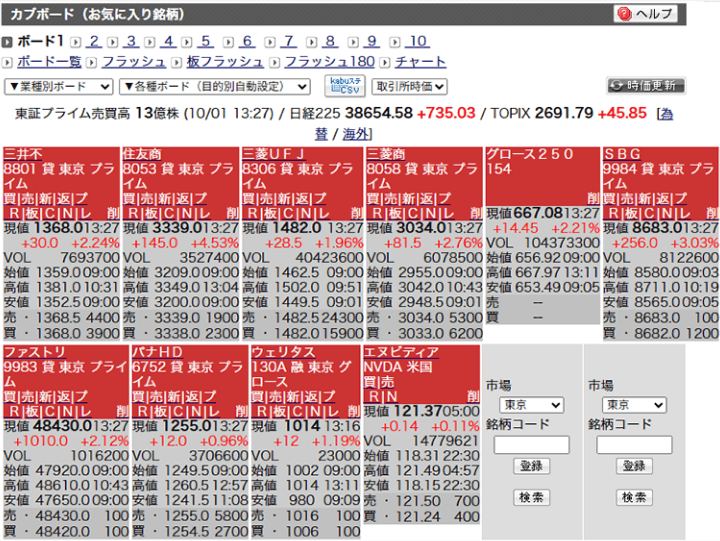
Task: Open the 海外 market link
Action: pyautogui.click(x=356, y=134)
